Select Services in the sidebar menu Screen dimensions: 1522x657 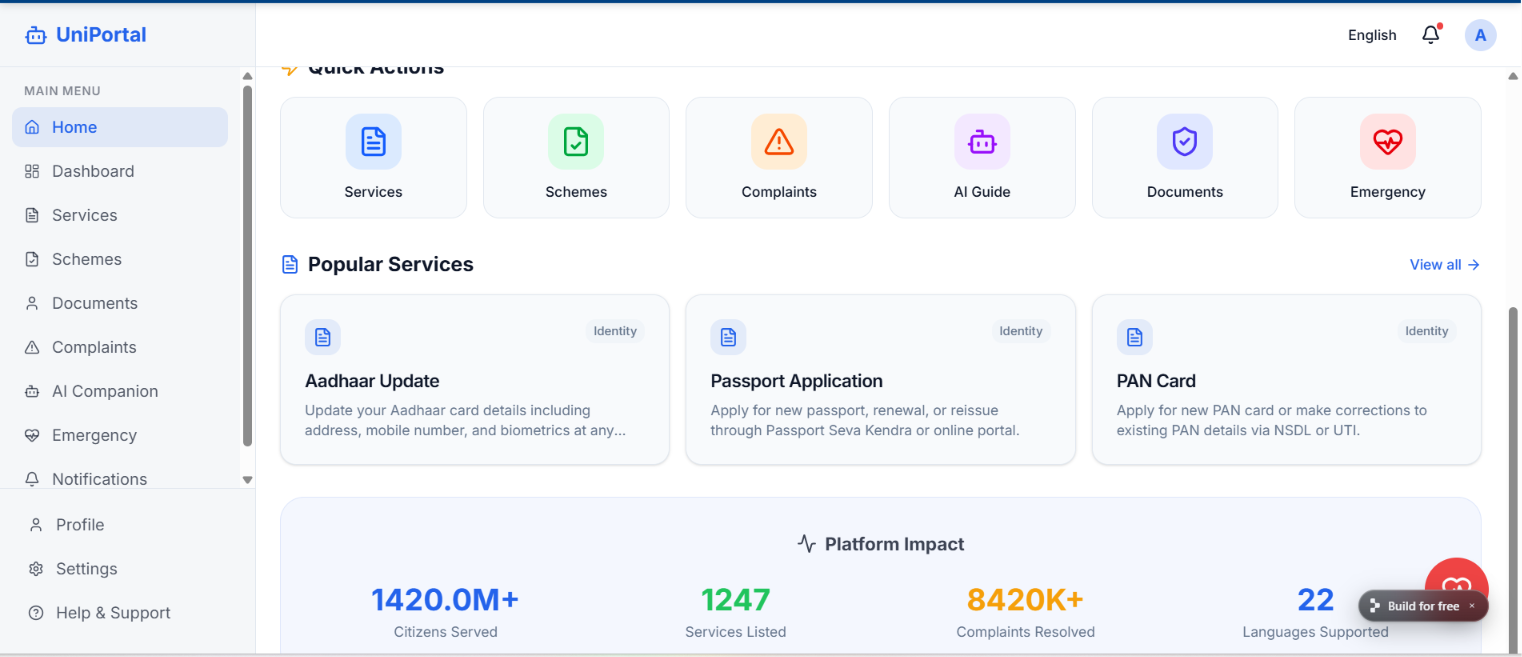(120, 215)
